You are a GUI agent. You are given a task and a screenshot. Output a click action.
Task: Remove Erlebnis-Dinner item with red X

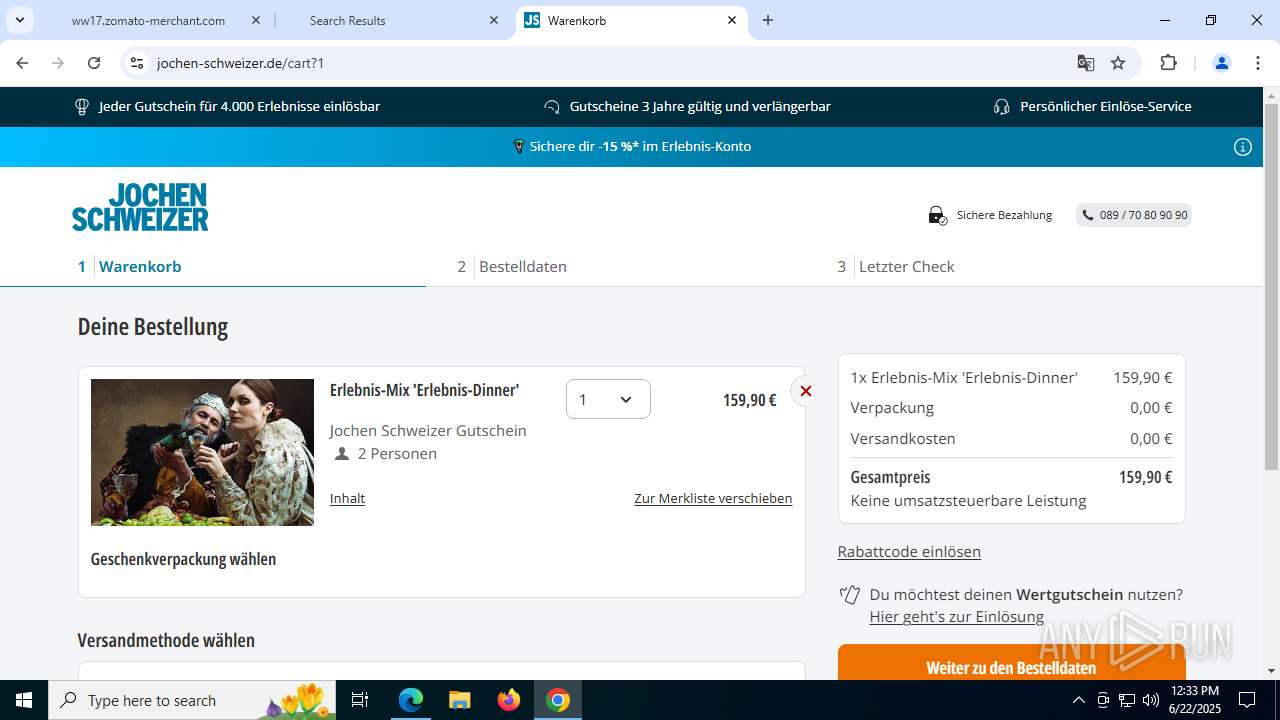[x=805, y=391]
